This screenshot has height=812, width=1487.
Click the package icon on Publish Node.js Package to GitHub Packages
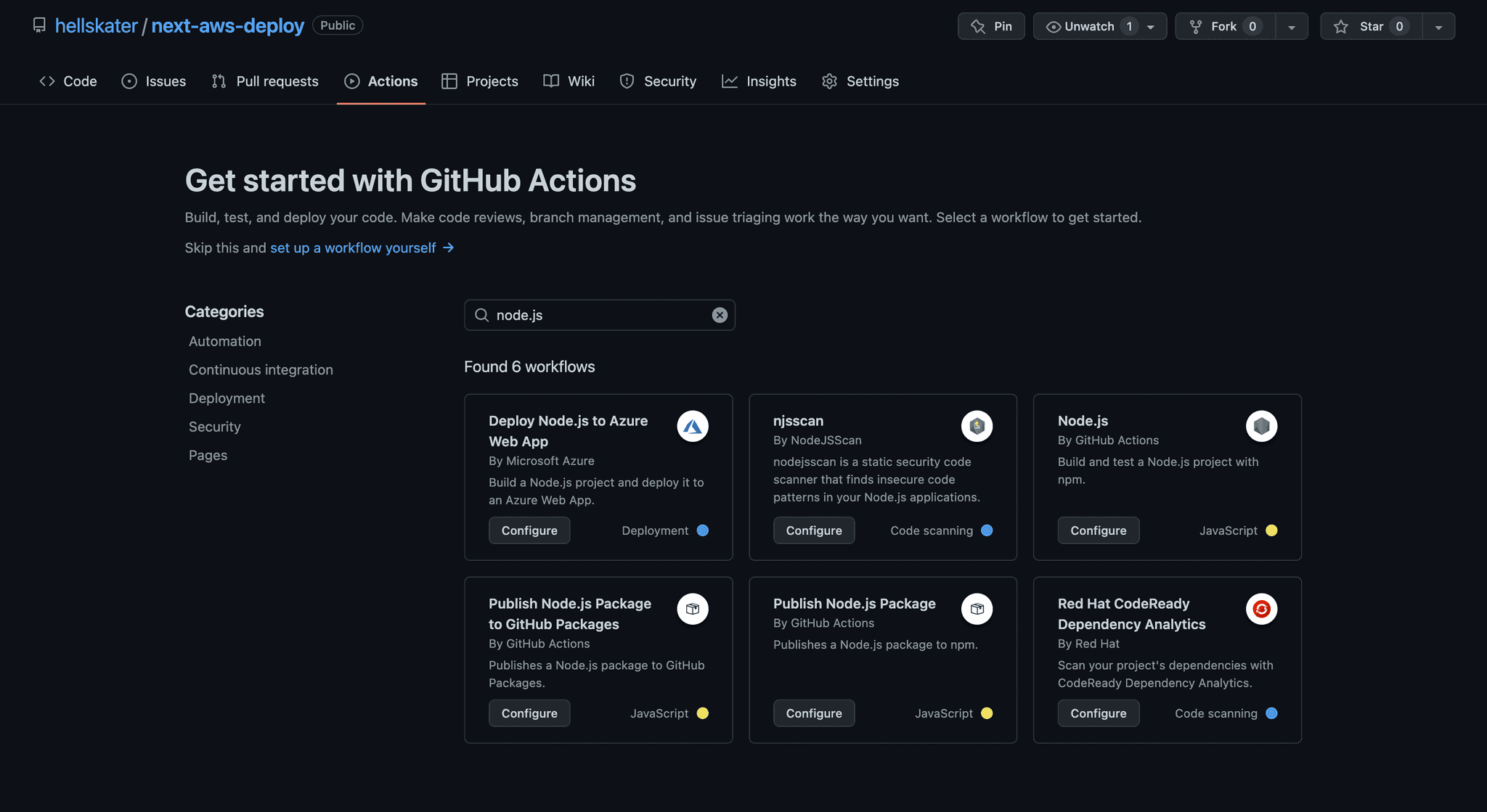tap(693, 609)
